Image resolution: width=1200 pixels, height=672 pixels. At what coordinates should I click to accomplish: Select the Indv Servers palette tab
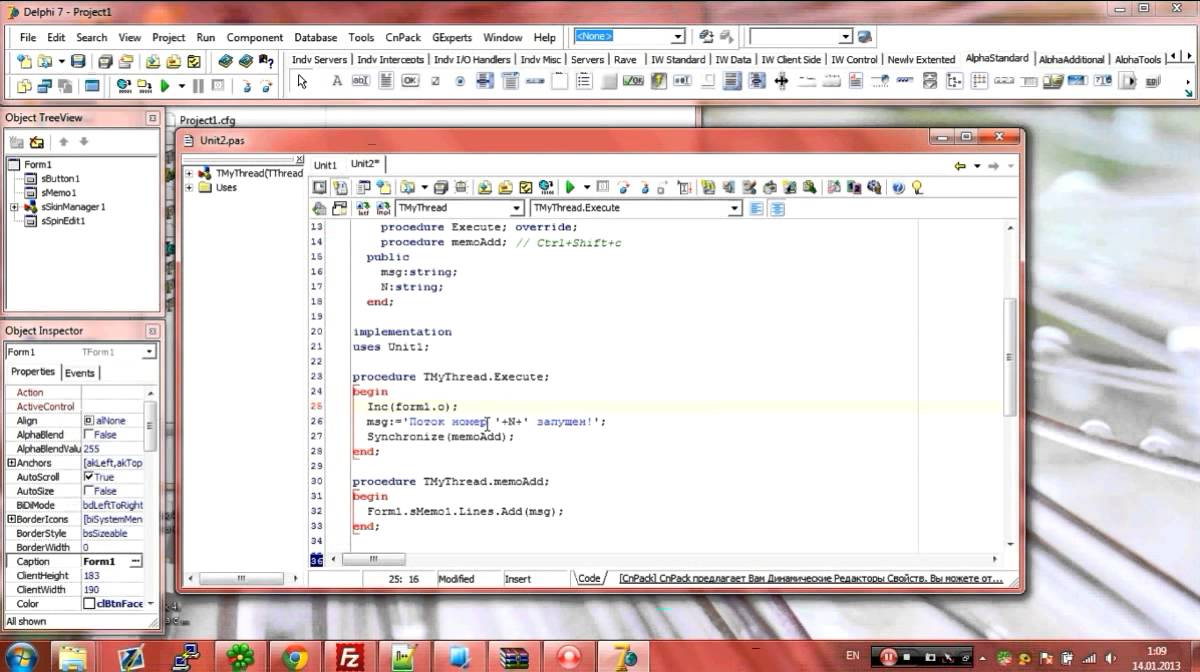(x=319, y=60)
